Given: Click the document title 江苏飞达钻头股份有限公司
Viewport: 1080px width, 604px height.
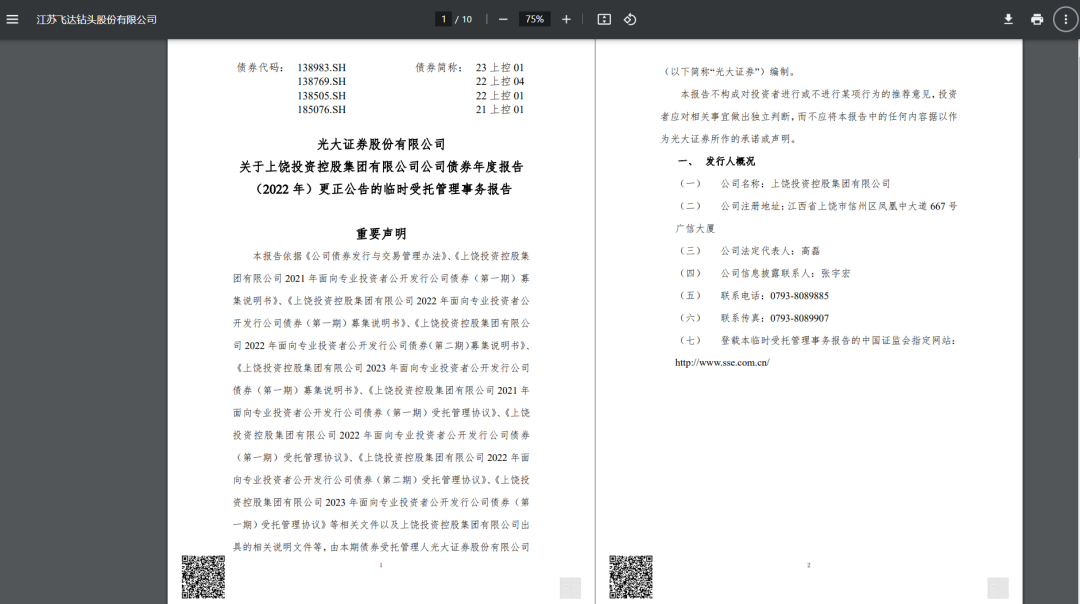Looking at the screenshot, I should coord(96,19).
